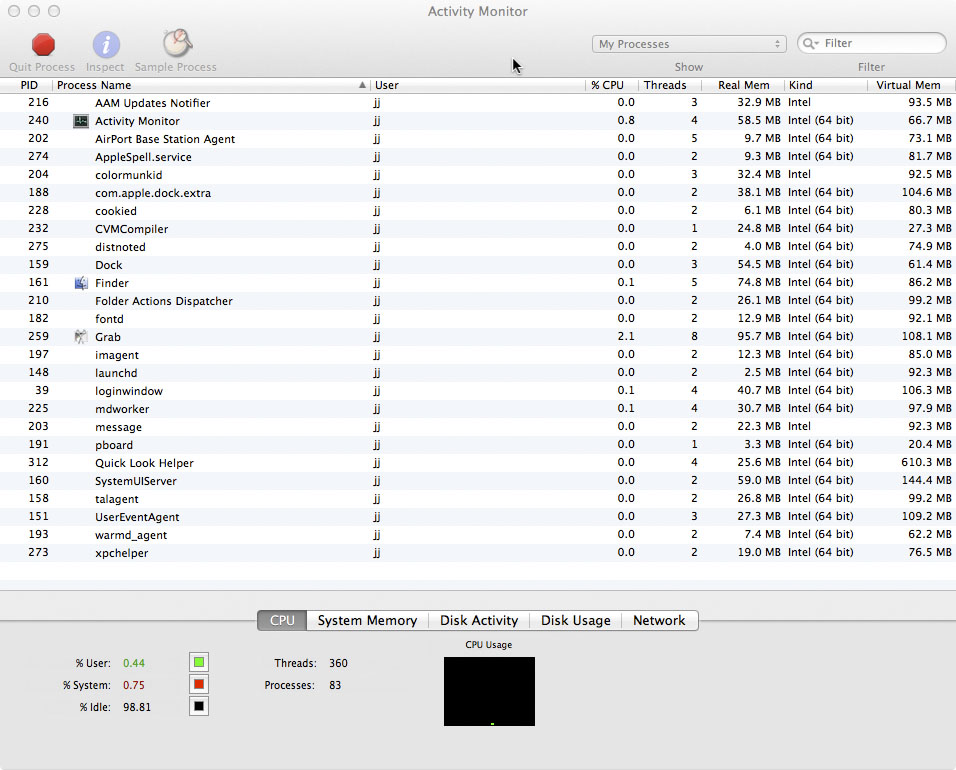Click the red Quit Process icon
The width and height of the screenshot is (956, 770).
point(43,45)
